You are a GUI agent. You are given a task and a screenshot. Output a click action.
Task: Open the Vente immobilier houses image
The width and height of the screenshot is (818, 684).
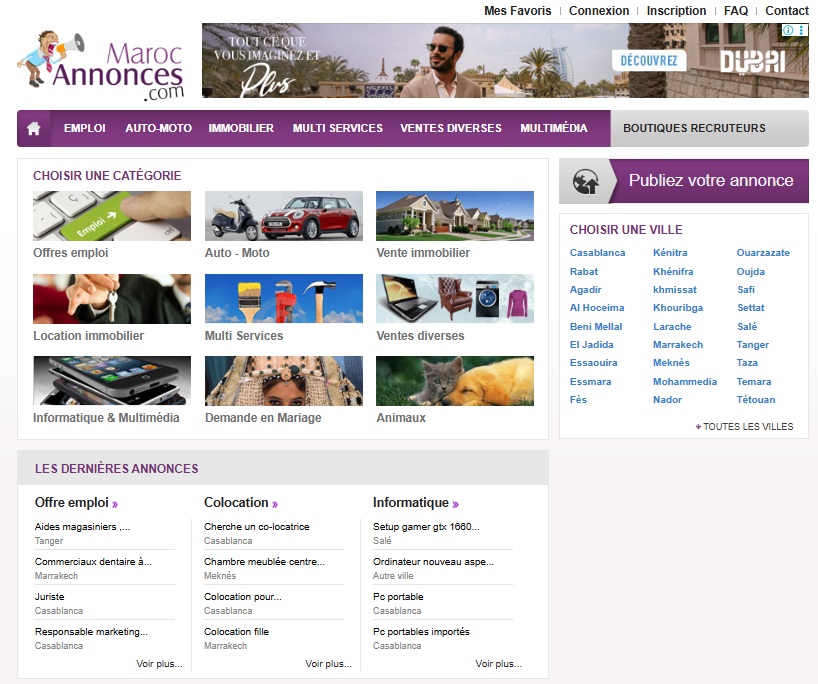(455, 216)
